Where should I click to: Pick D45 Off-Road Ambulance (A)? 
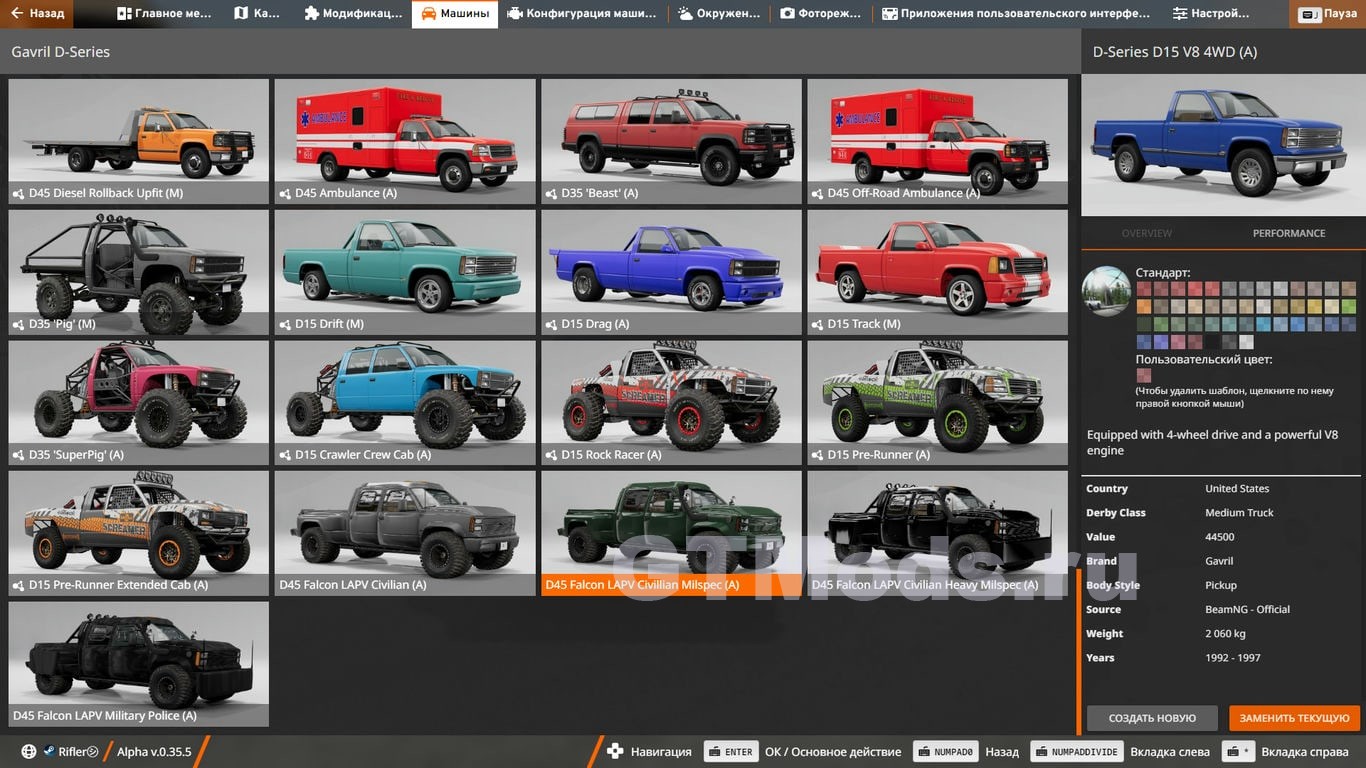[938, 142]
